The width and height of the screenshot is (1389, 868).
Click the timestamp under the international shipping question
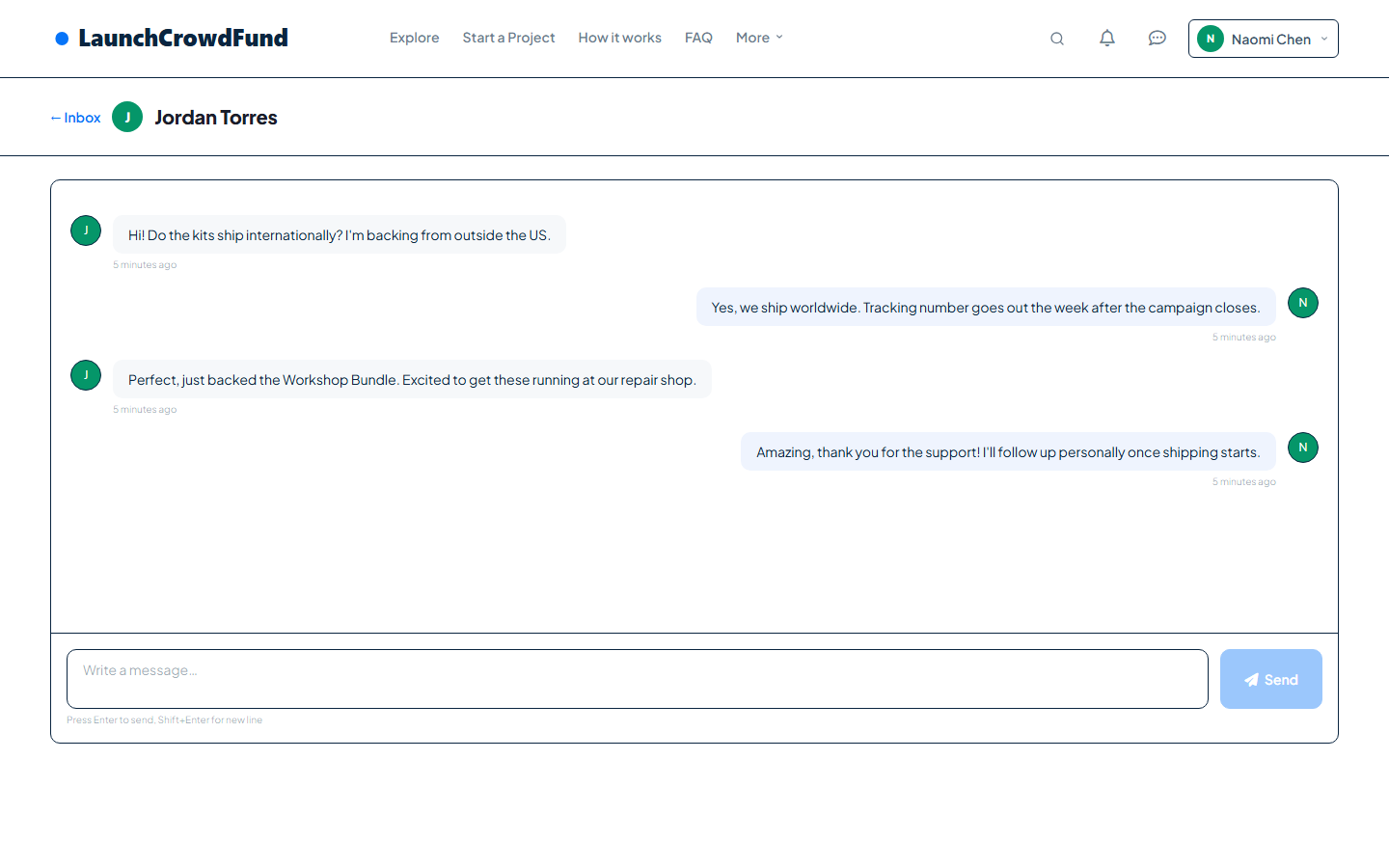click(x=145, y=265)
